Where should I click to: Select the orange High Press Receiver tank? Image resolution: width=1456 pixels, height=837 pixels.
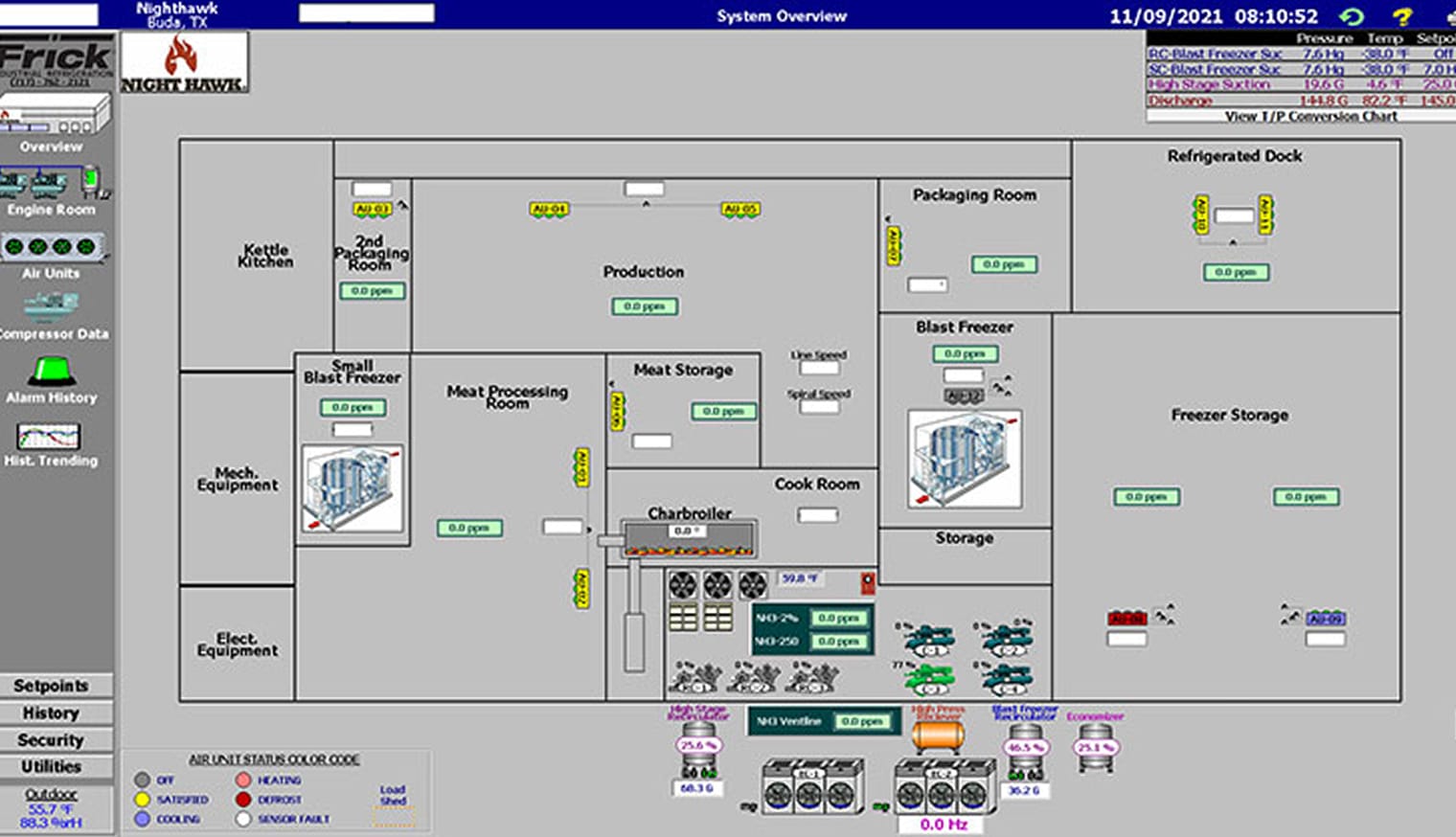point(938,735)
